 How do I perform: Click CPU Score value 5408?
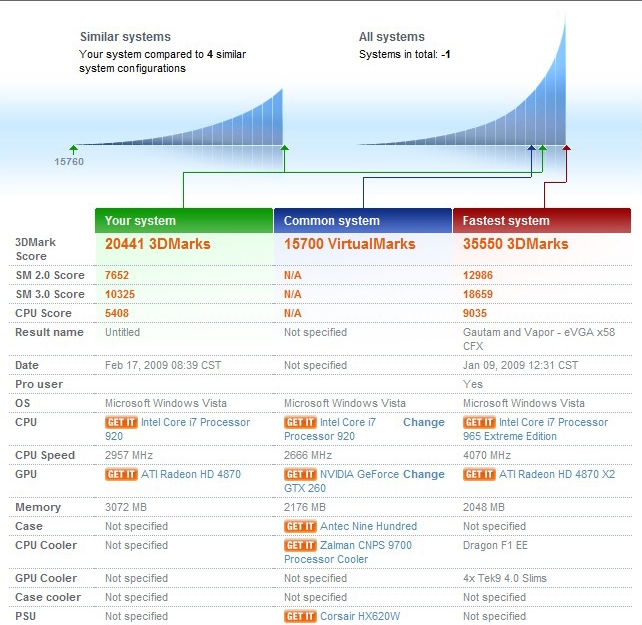(x=117, y=313)
